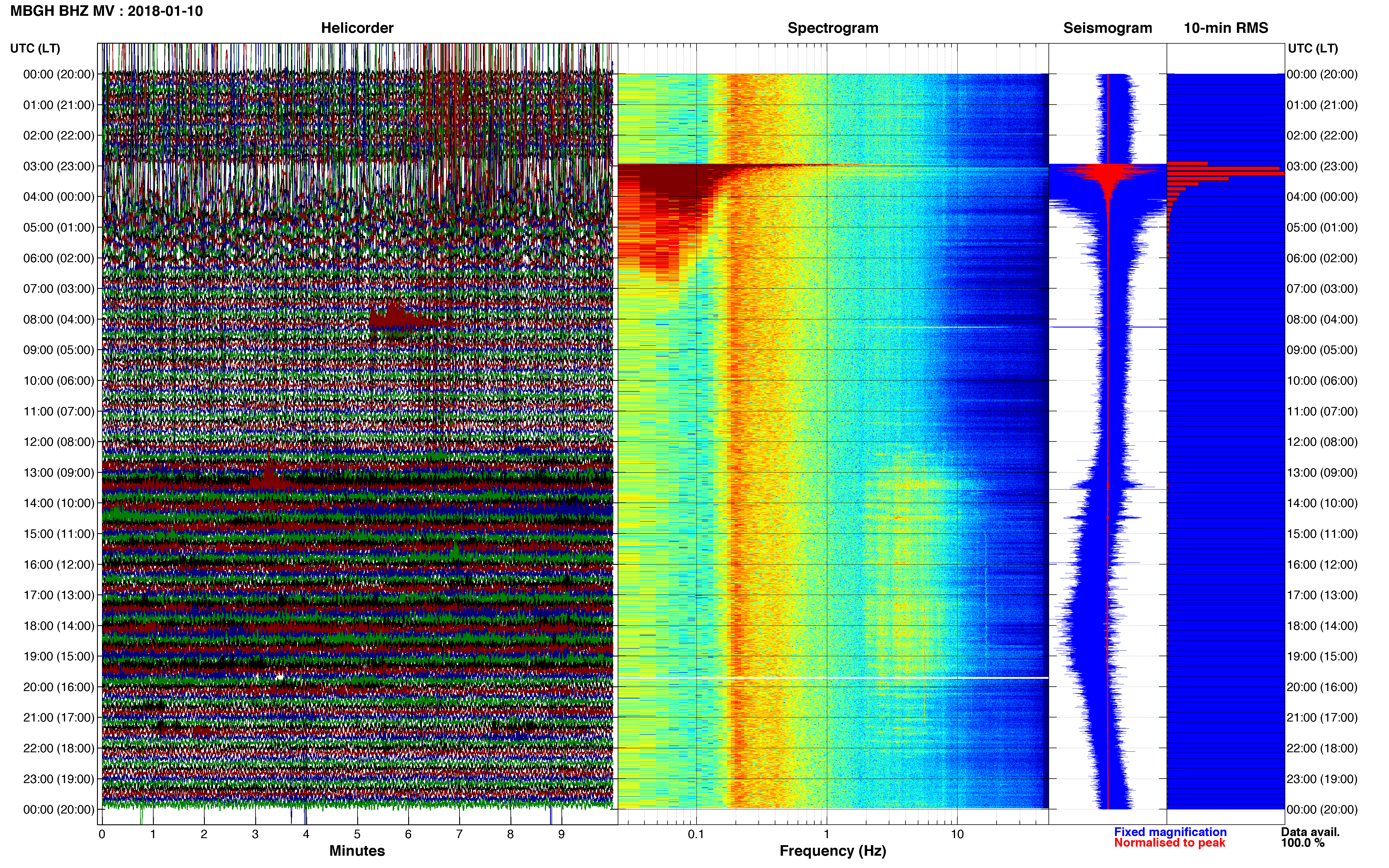Click right time label '18:00 (14:00)'
Image resolution: width=1389 pixels, height=868 pixels.
pyautogui.click(x=1322, y=626)
